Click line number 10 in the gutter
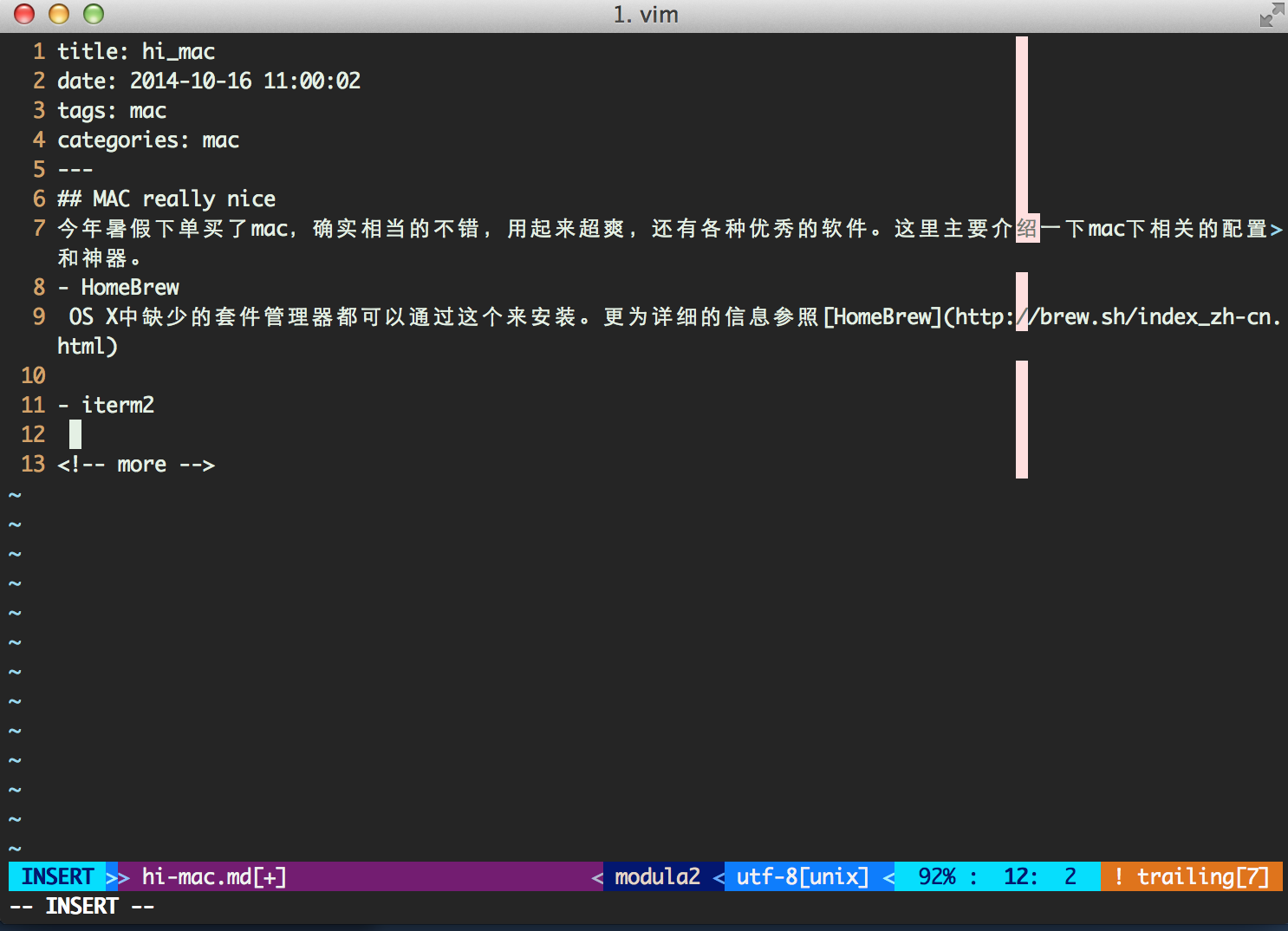1288x931 pixels. tap(33, 376)
